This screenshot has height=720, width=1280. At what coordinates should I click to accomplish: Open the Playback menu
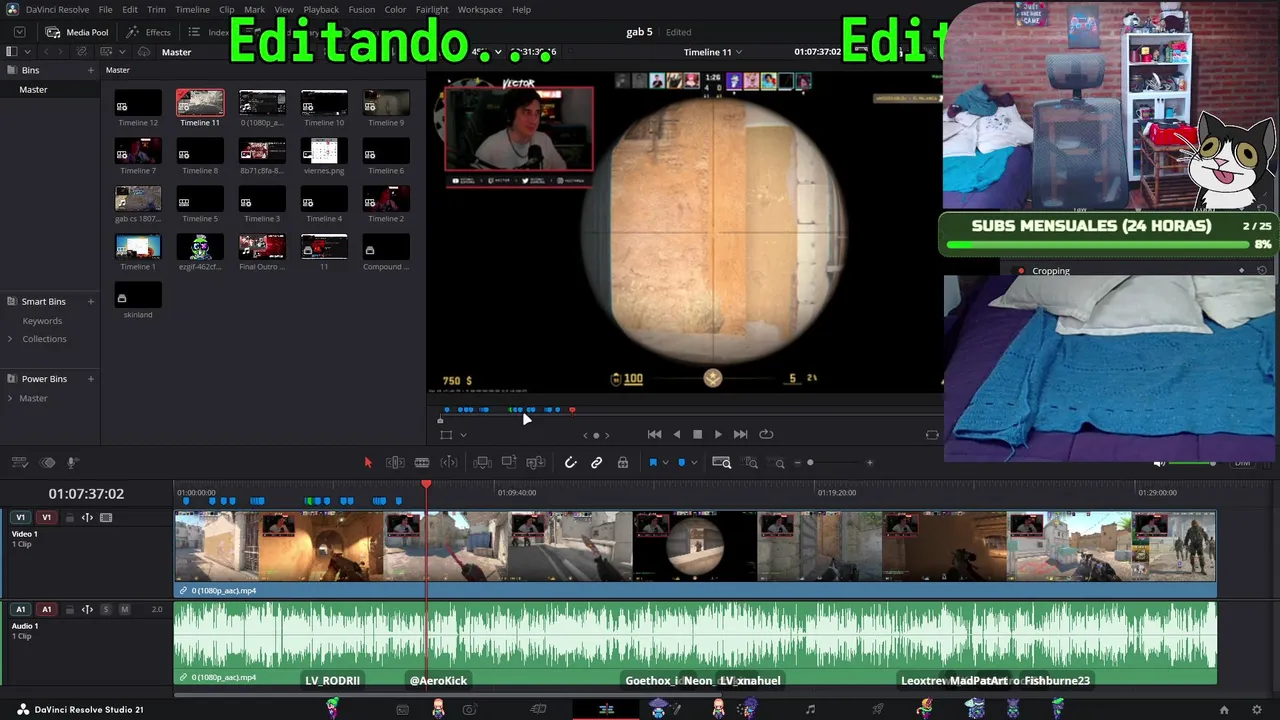coord(321,9)
